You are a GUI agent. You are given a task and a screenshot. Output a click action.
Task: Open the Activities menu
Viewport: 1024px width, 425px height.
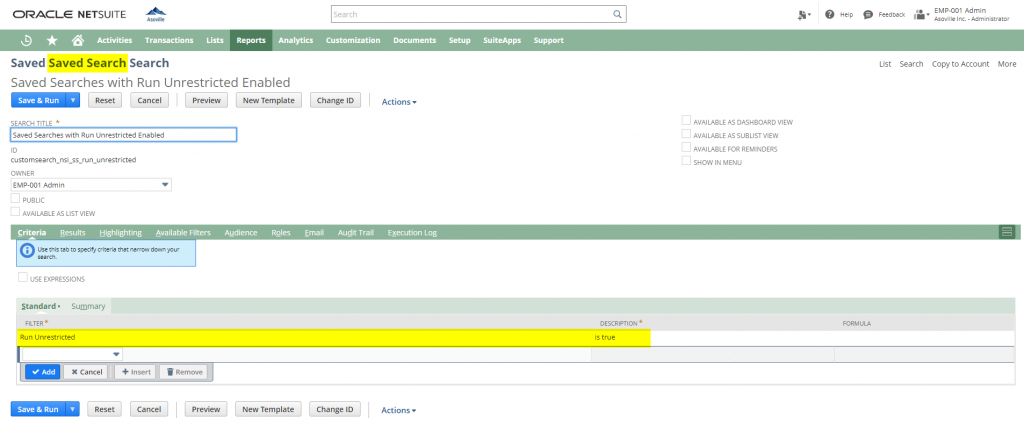(114, 40)
